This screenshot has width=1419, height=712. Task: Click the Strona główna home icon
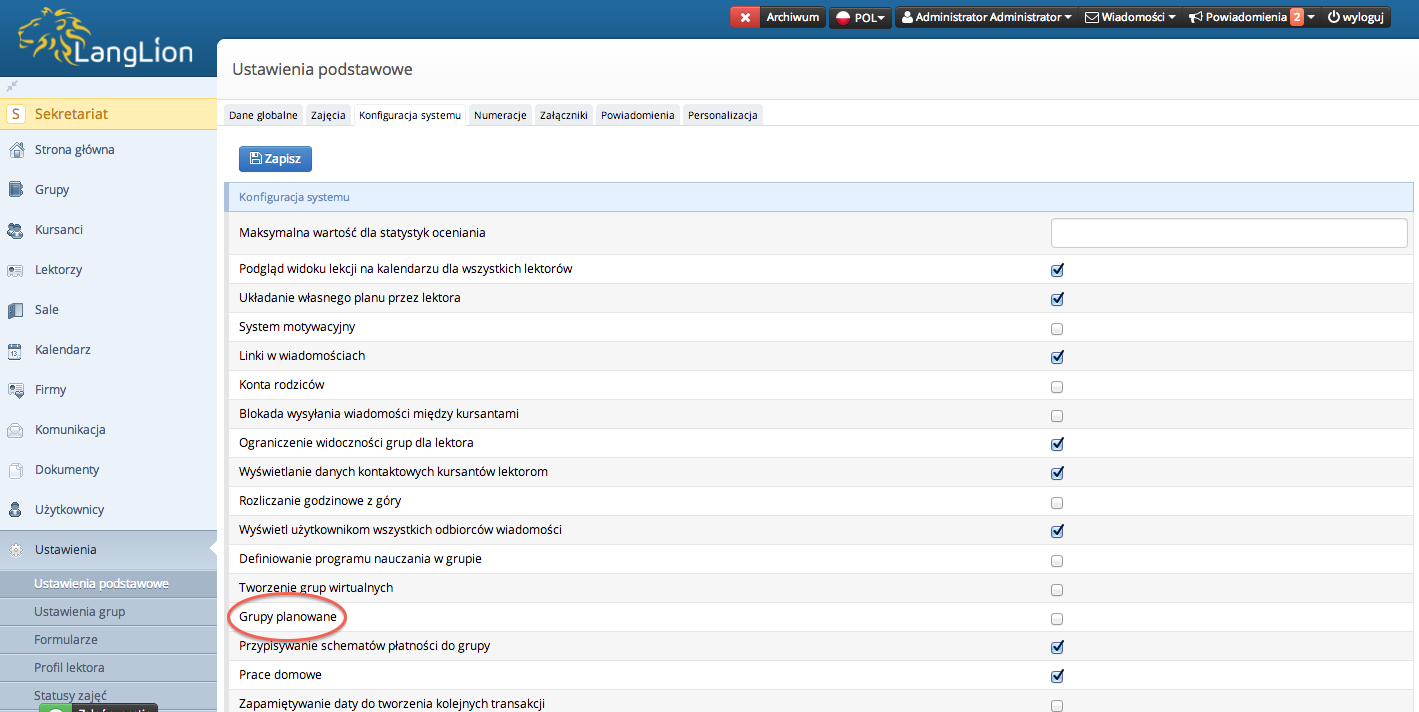[x=15, y=150]
